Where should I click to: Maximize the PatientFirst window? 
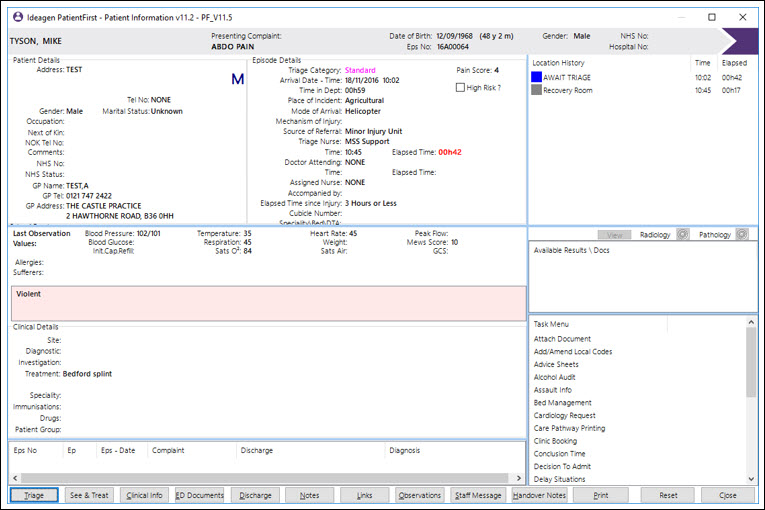pyautogui.click(x=712, y=17)
